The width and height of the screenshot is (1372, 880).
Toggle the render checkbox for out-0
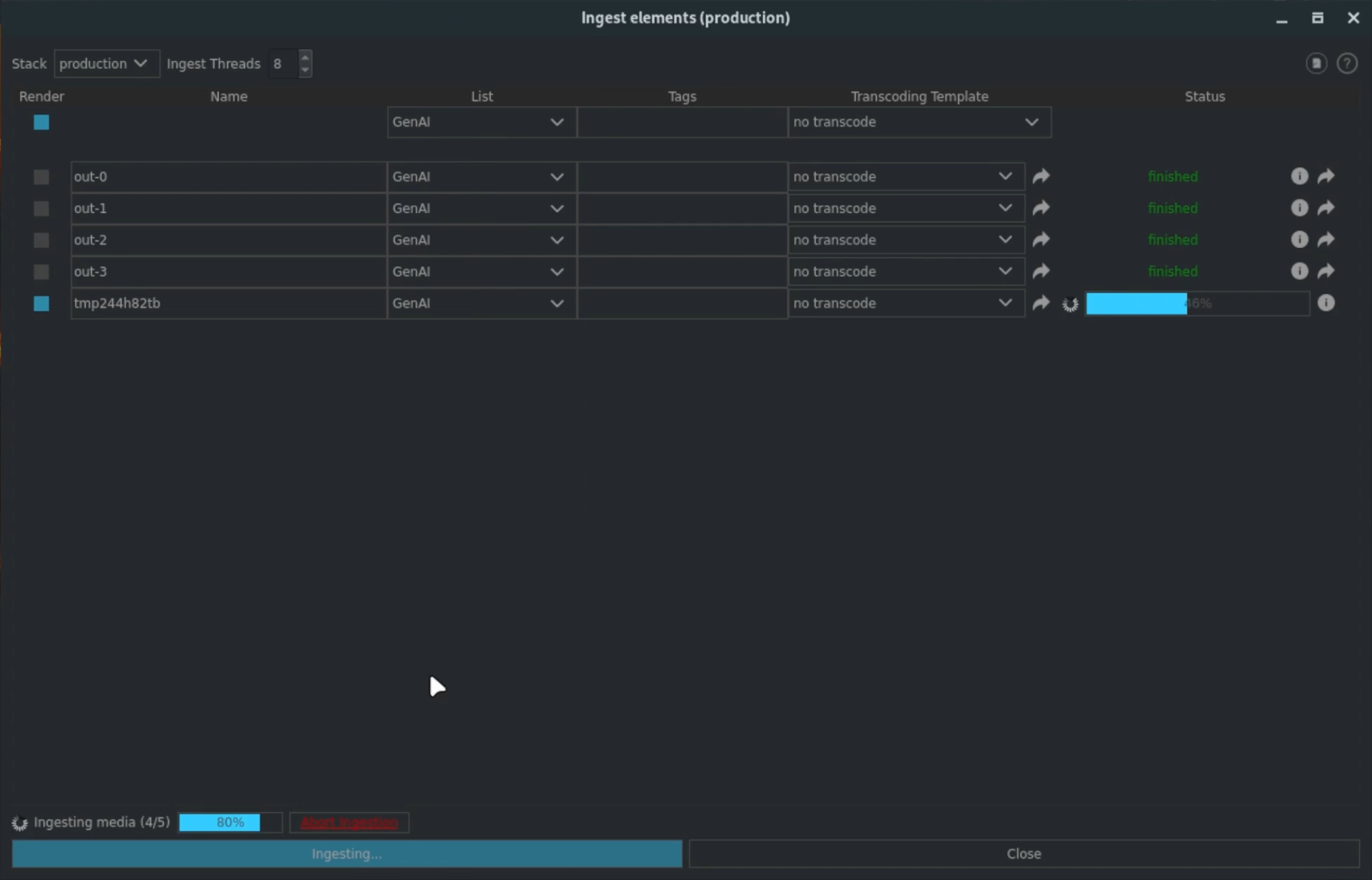(x=41, y=177)
